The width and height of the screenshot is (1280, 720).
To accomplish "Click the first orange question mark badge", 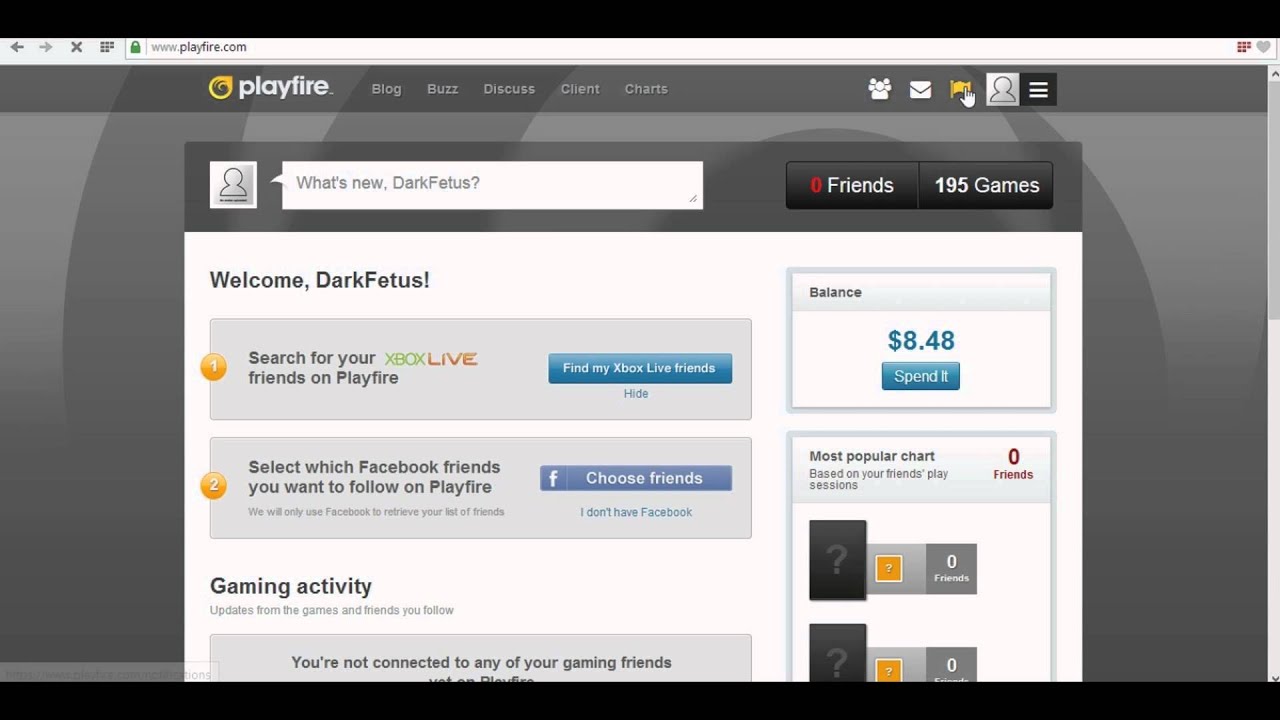I will coord(889,569).
